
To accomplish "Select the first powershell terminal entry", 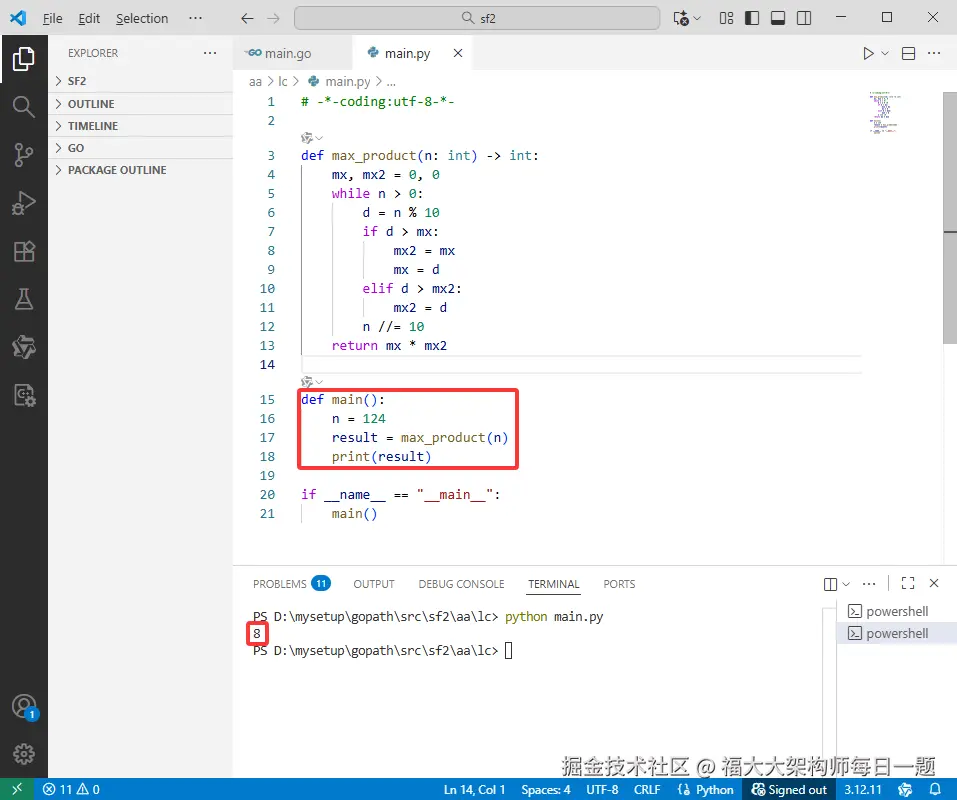I will tap(897, 611).
